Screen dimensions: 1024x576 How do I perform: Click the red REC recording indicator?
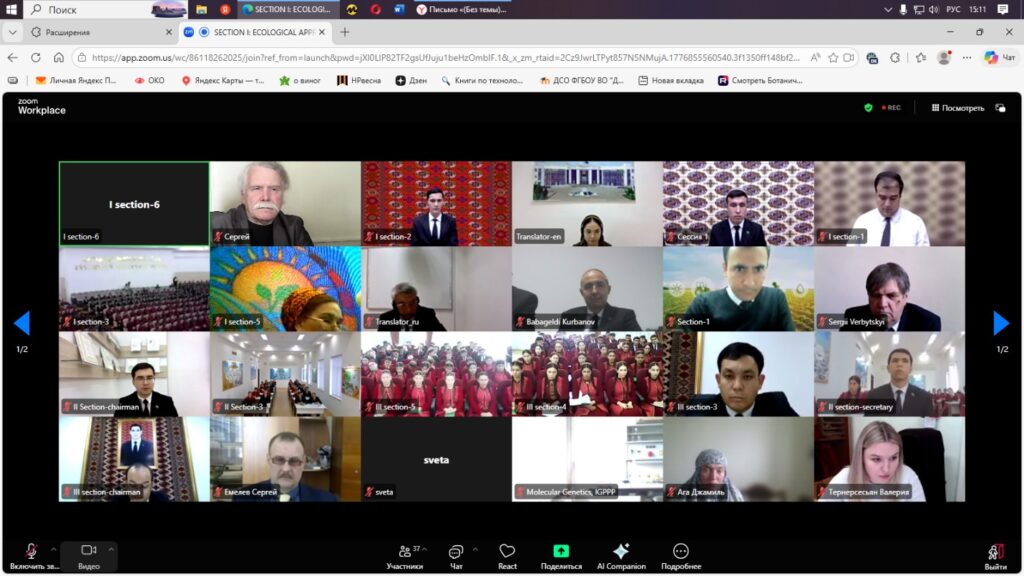pos(890,108)
